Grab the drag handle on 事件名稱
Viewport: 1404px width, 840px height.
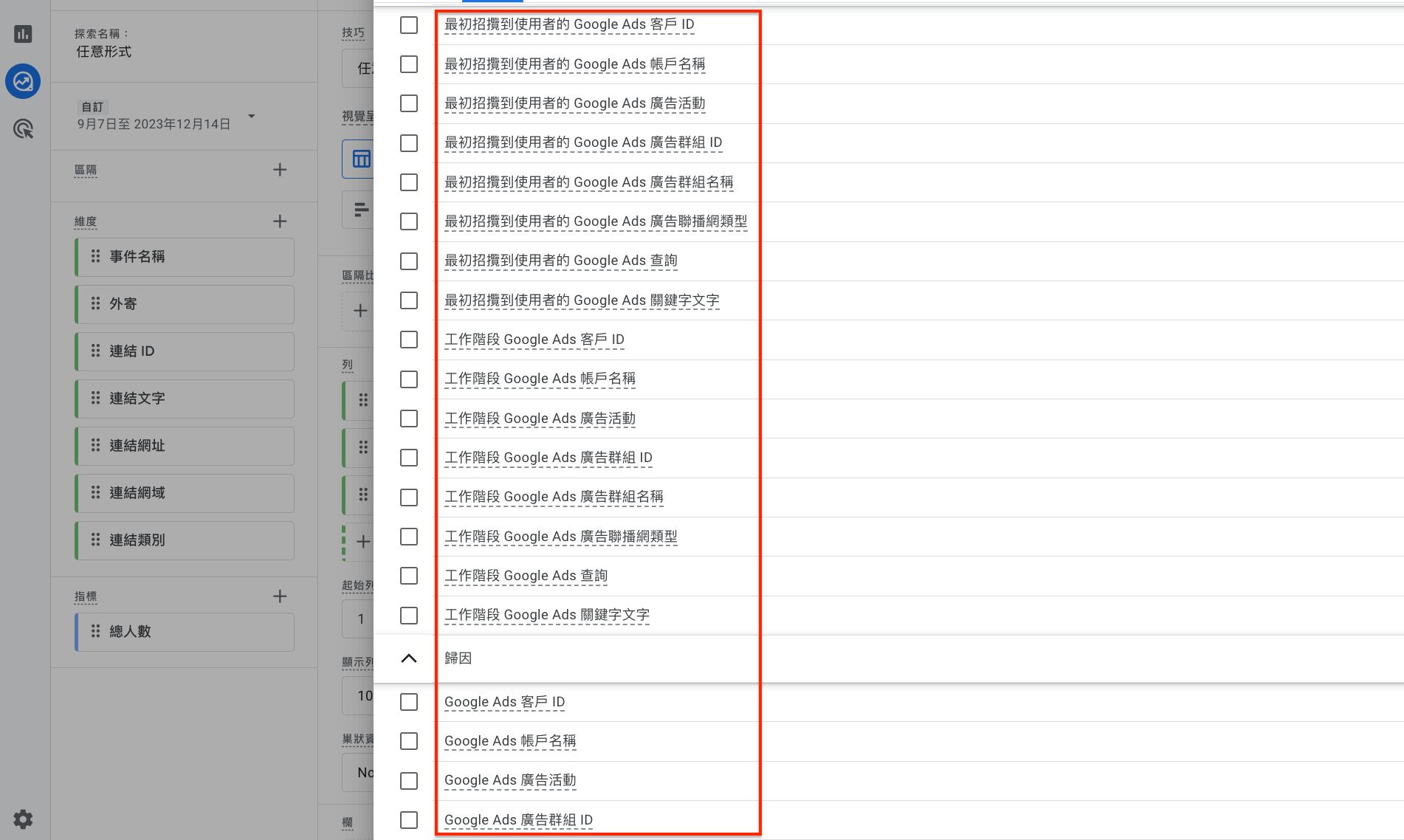95,256
